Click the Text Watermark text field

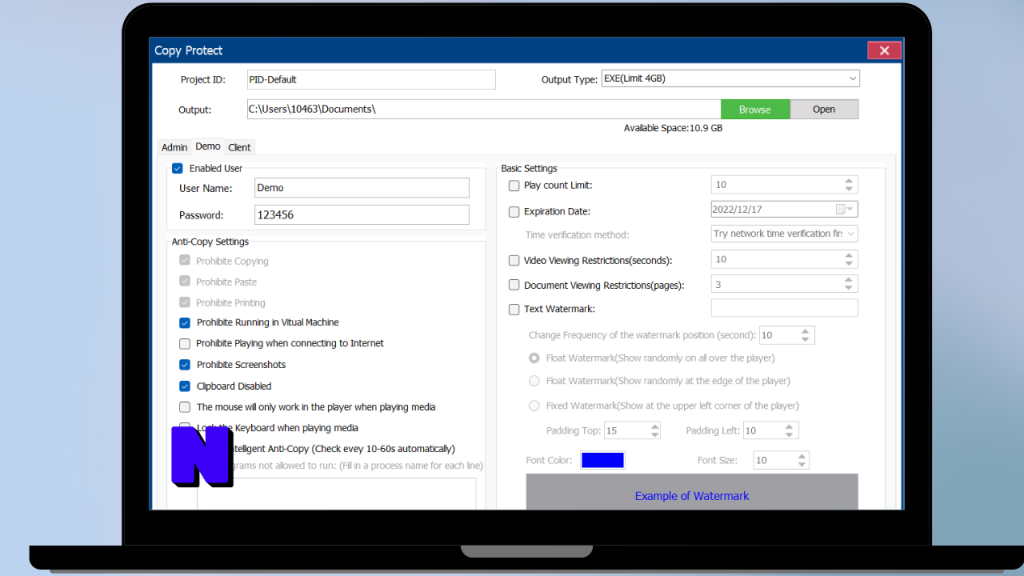point(784,308)
